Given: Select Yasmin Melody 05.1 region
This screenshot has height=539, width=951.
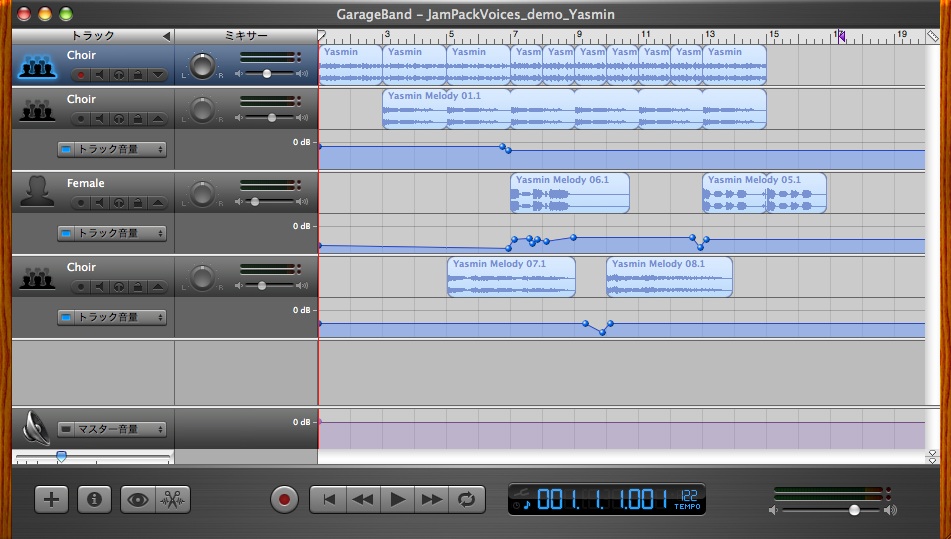Looking at the screenshot, I should pos(764,193).
